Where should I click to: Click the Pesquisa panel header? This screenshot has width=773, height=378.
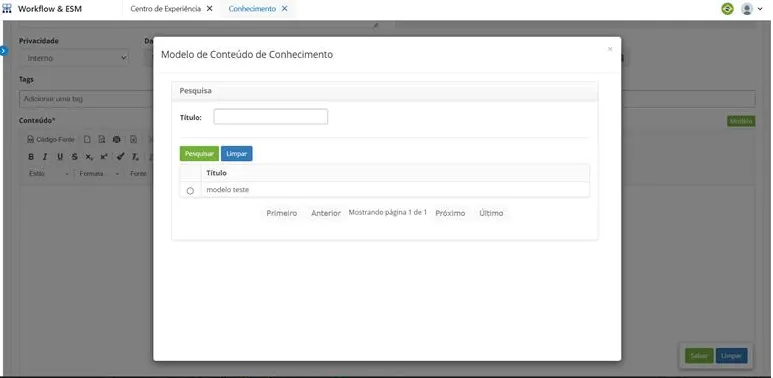pos(385,91)
